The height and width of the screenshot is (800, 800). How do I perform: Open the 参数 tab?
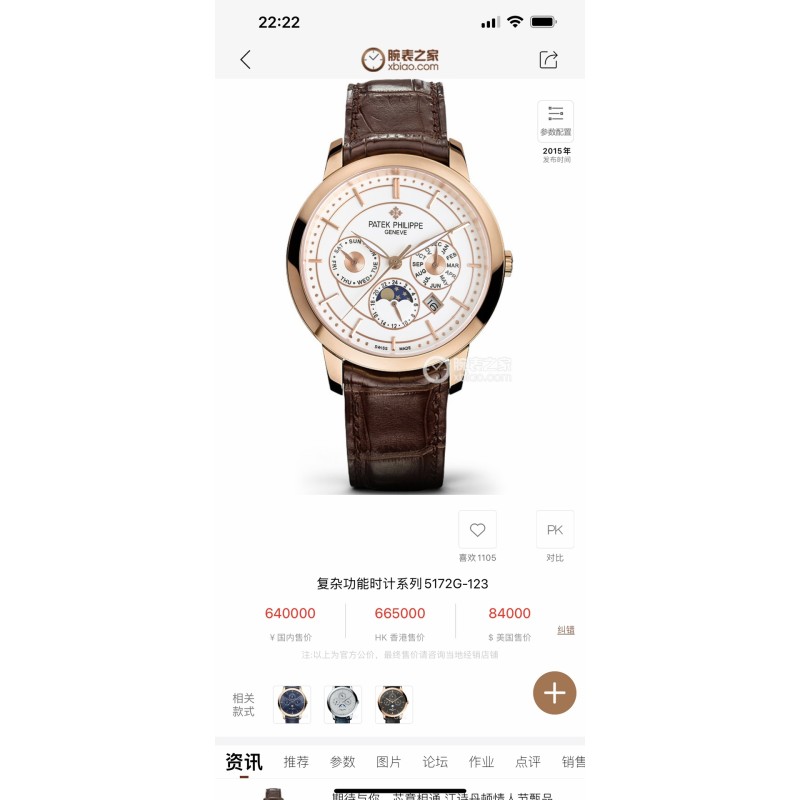coord(342,762)
